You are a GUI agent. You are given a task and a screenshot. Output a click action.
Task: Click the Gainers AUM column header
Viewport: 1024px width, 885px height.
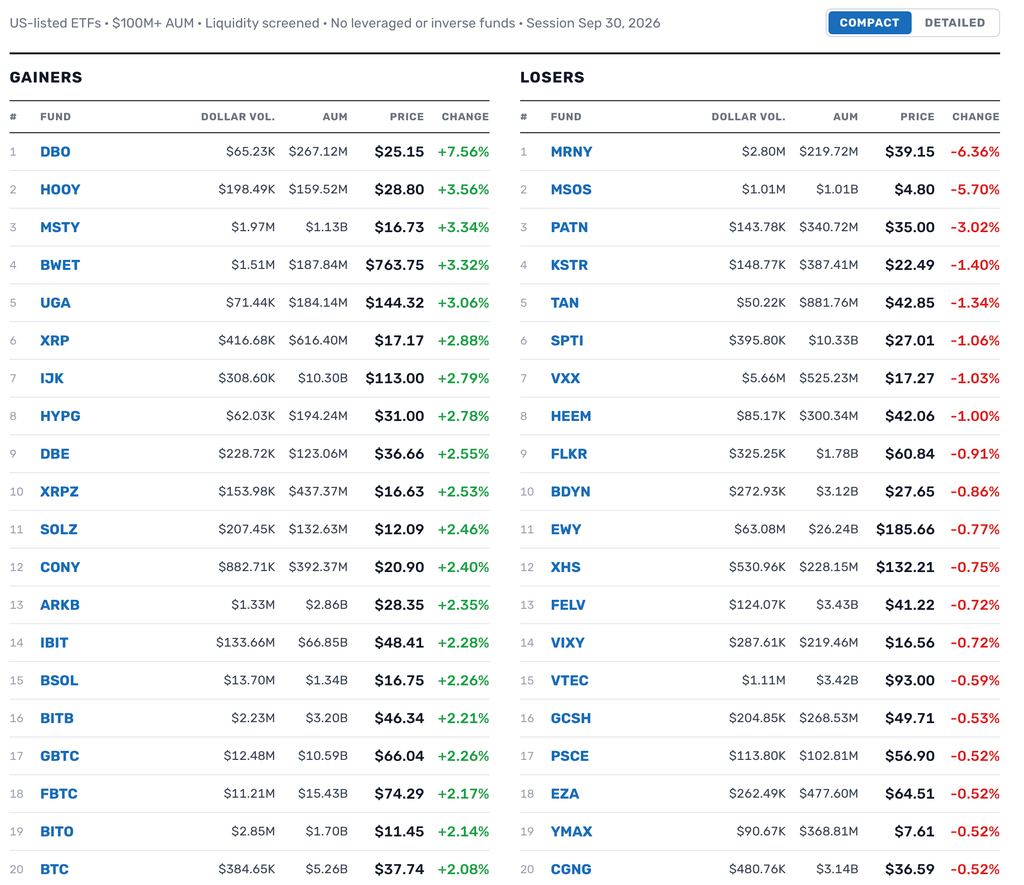(x=335, y=117)
